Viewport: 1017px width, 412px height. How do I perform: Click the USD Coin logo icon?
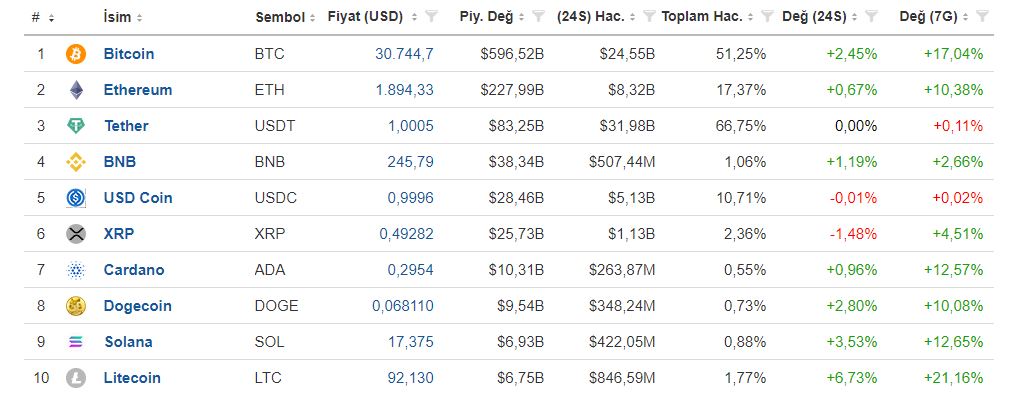(x=76, y=198)
